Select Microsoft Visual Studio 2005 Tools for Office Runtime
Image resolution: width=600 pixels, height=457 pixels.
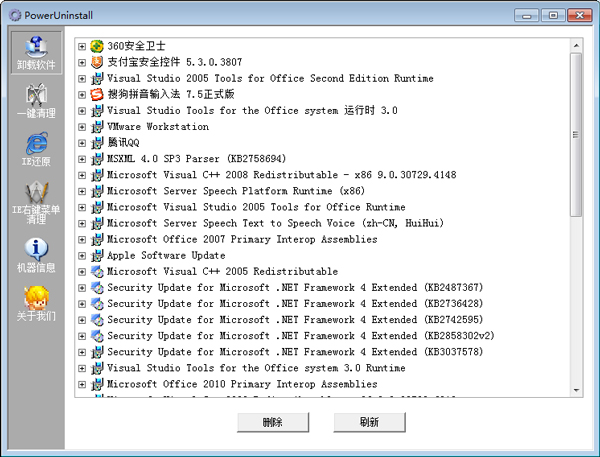point(256,207)
